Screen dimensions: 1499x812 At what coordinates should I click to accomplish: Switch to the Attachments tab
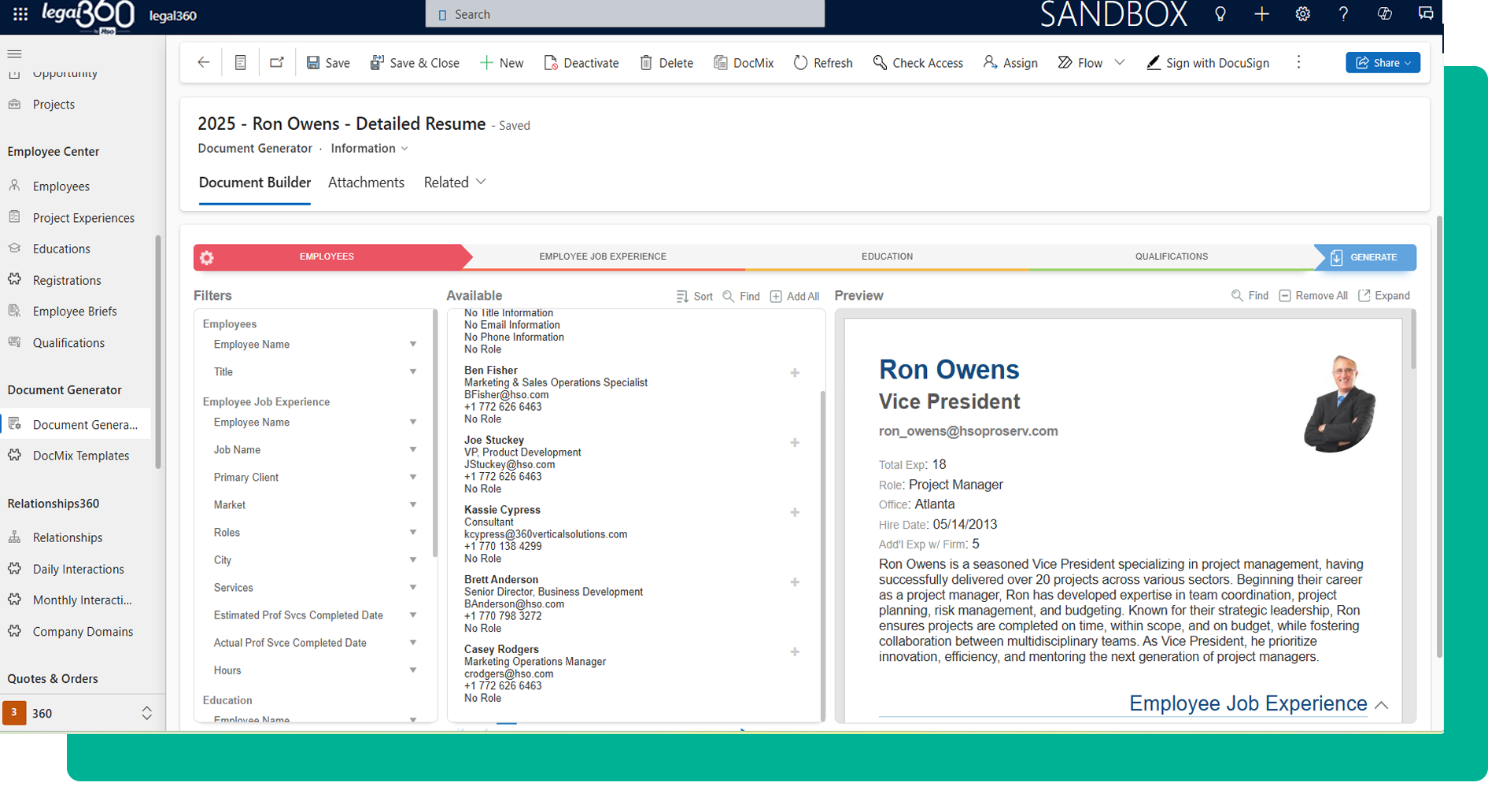point(366,183)
